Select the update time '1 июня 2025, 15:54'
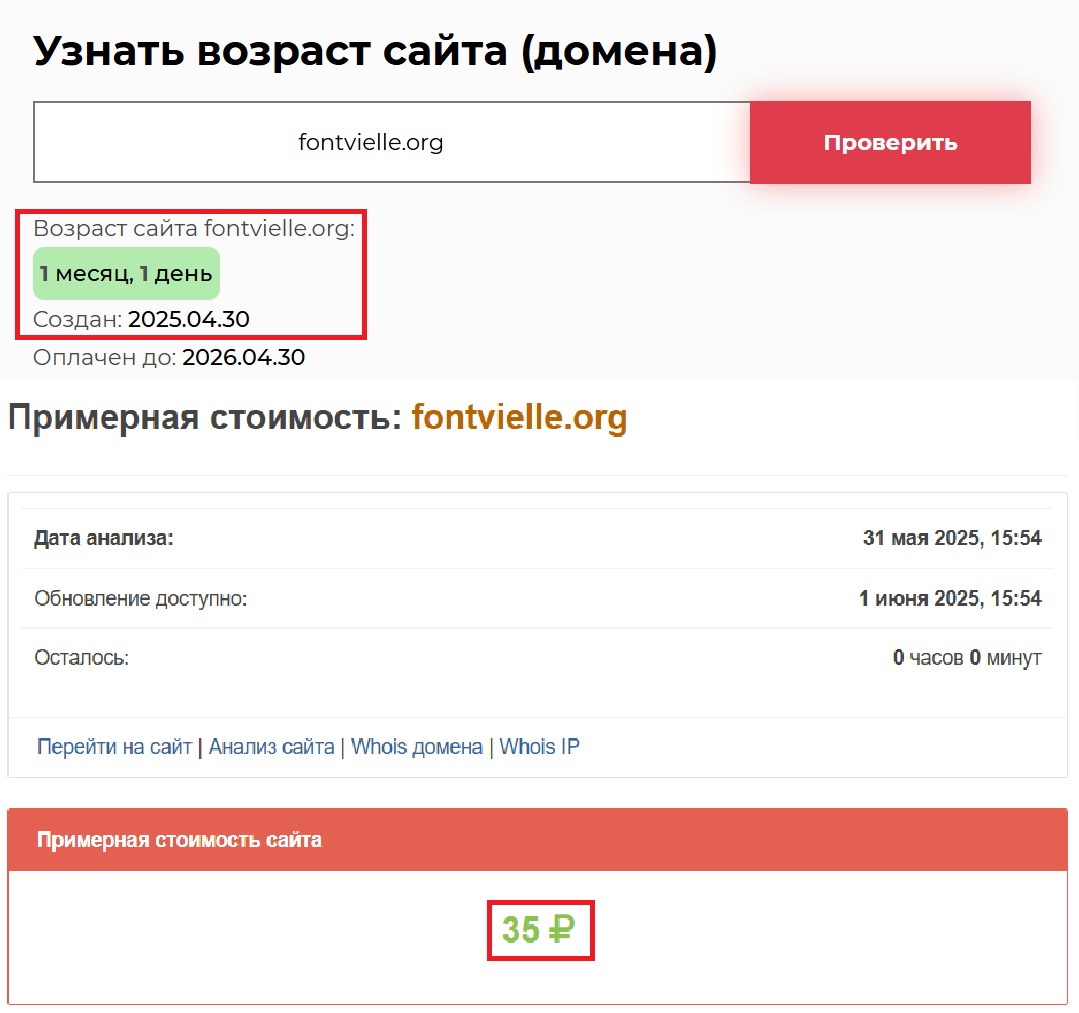1079x1013 pixels. tap(949, 599)
